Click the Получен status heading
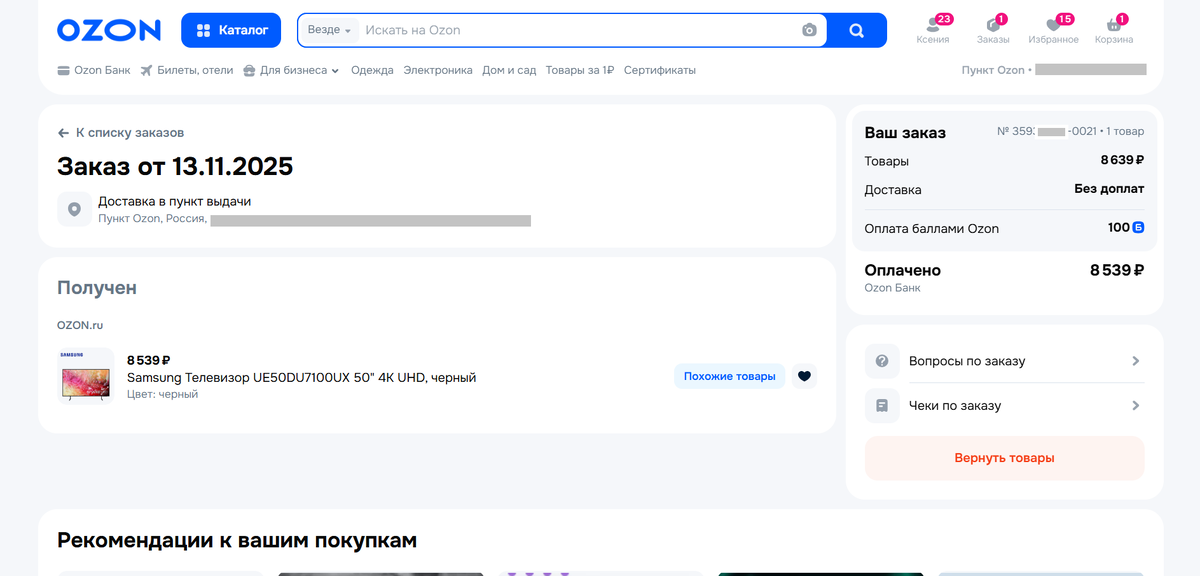Viewport: 1200px width, 576px height. 97,288
